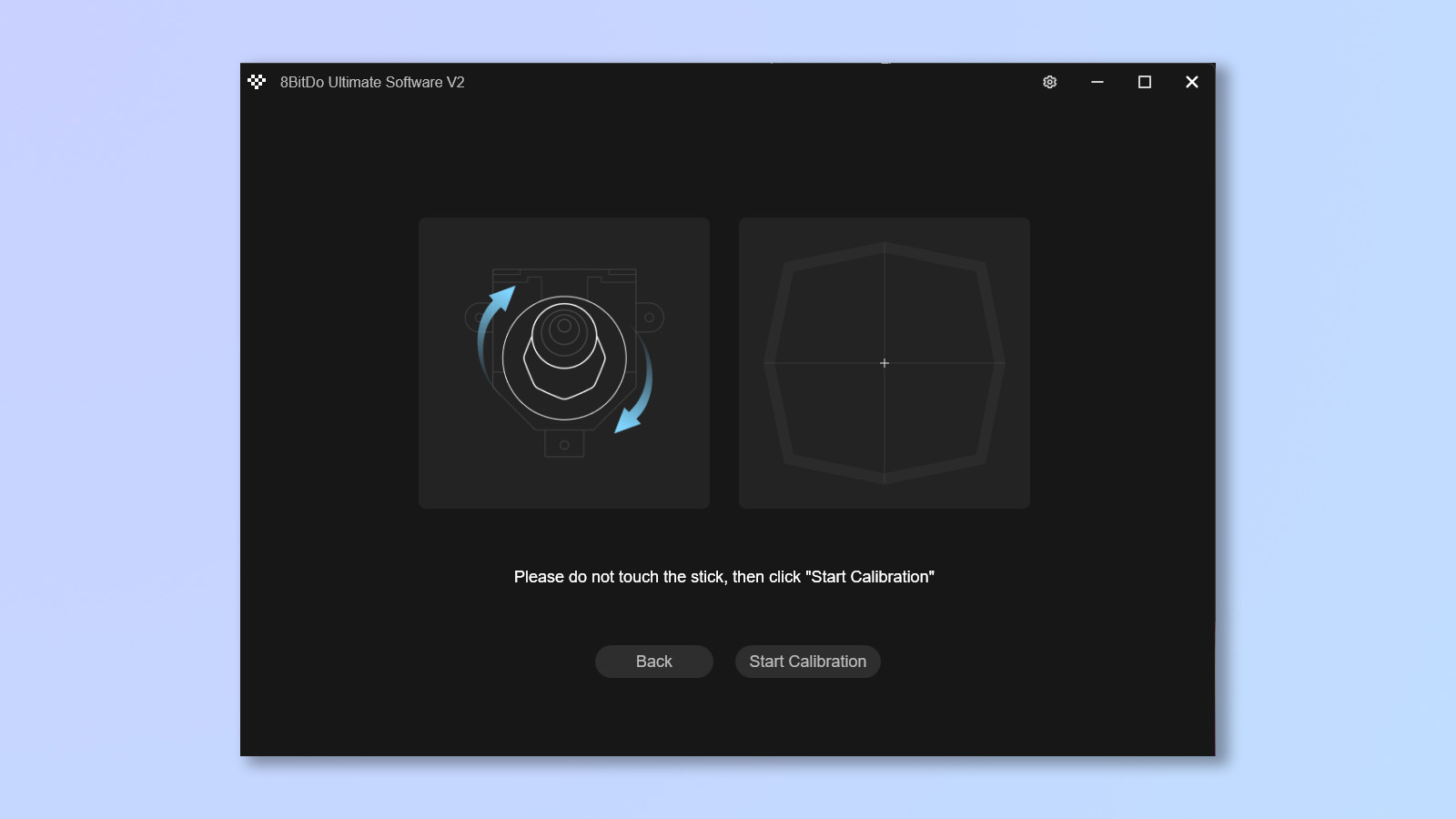Close the 8BitDo Ultimate Software window
This screenshot has width=1456, height=819.
[1192, 82]
